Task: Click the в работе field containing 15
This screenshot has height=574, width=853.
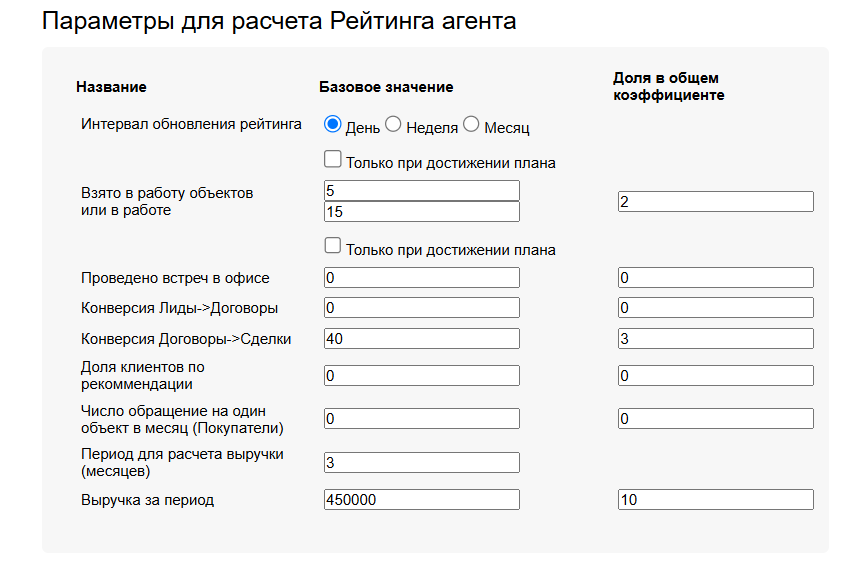Action: point(421,212)
